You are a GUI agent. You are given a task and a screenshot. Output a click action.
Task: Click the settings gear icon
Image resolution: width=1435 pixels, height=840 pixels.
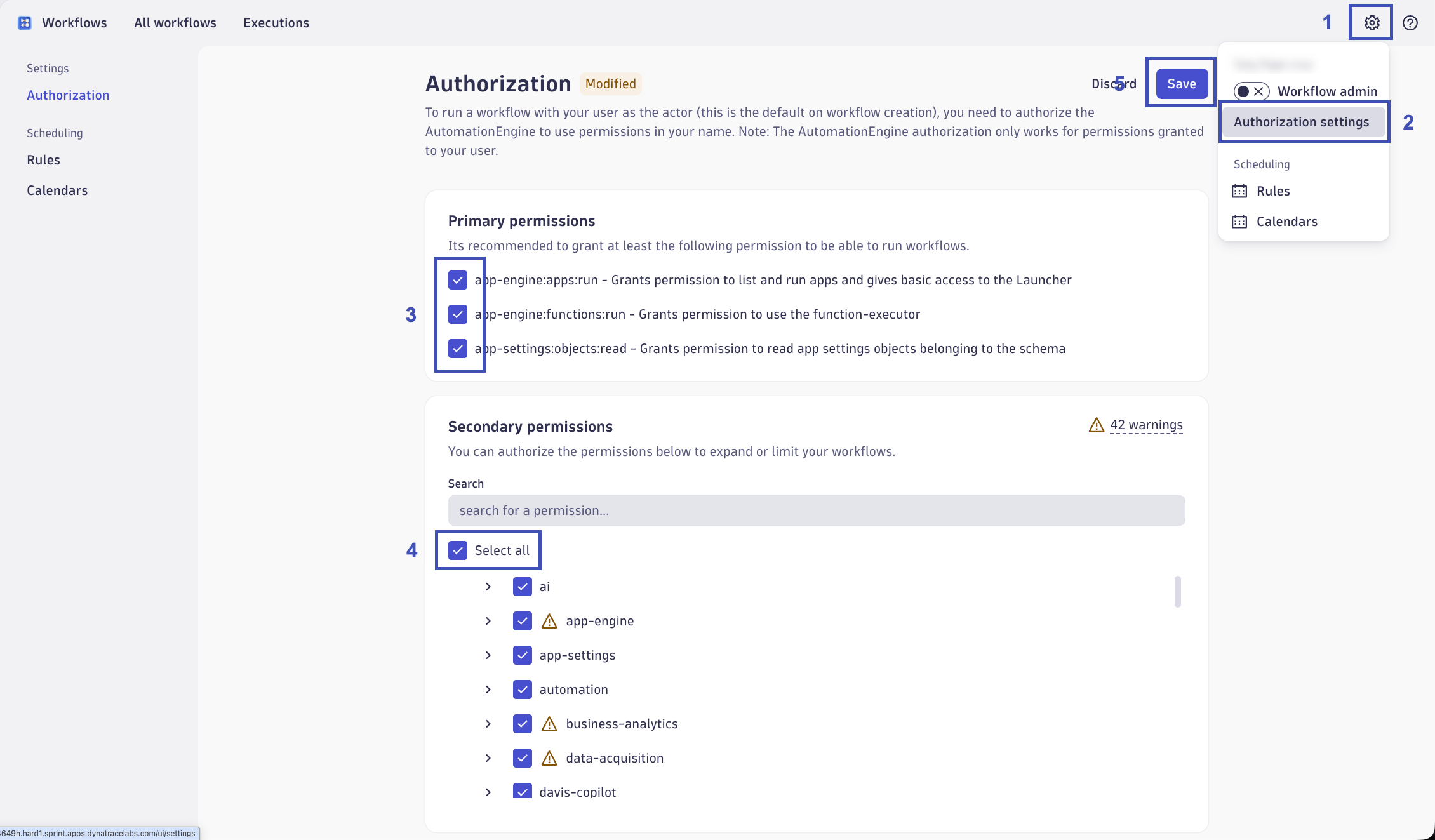pos(1370,22)
